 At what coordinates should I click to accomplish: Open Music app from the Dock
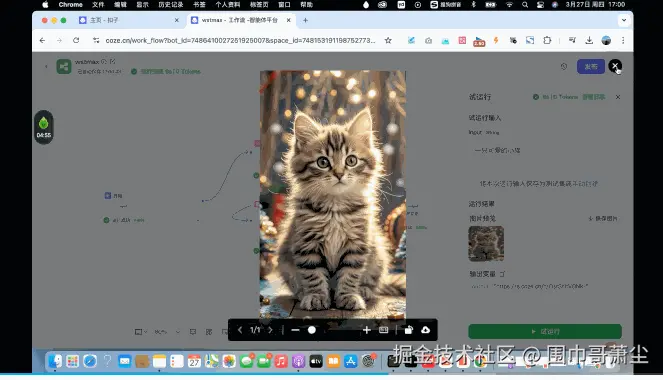(281, 361)
